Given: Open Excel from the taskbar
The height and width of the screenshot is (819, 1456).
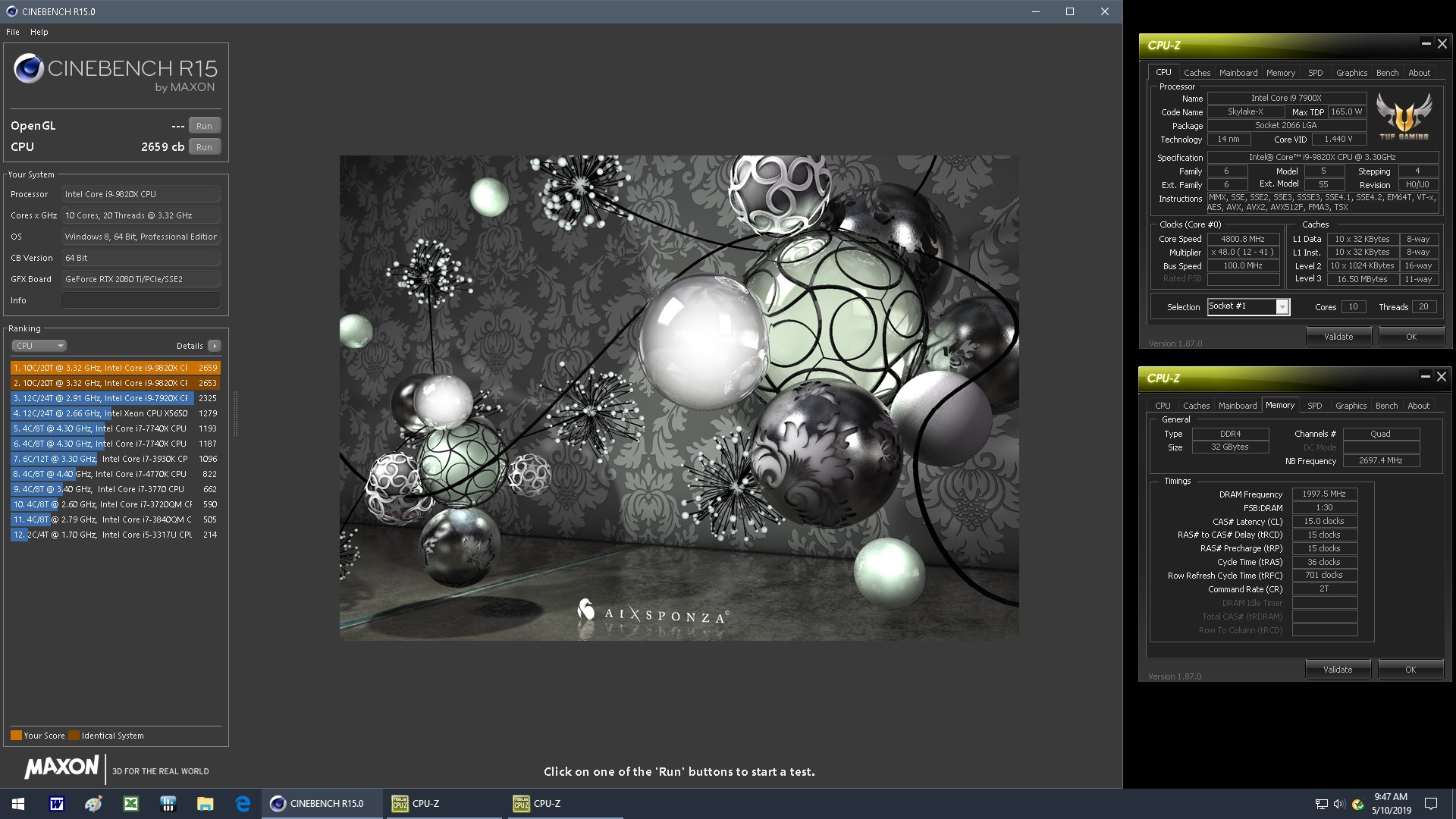Looking at the screenshot, I should point(130,804).
